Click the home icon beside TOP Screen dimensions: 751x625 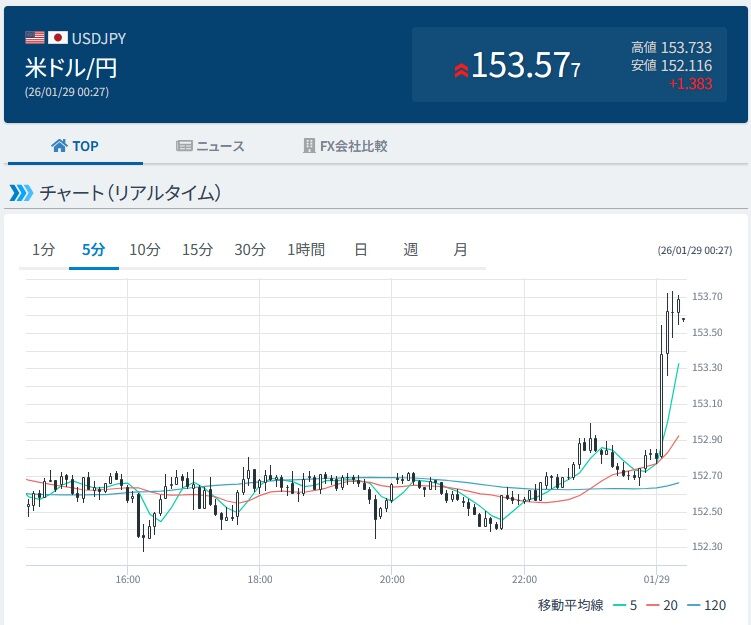pos(59,146)
